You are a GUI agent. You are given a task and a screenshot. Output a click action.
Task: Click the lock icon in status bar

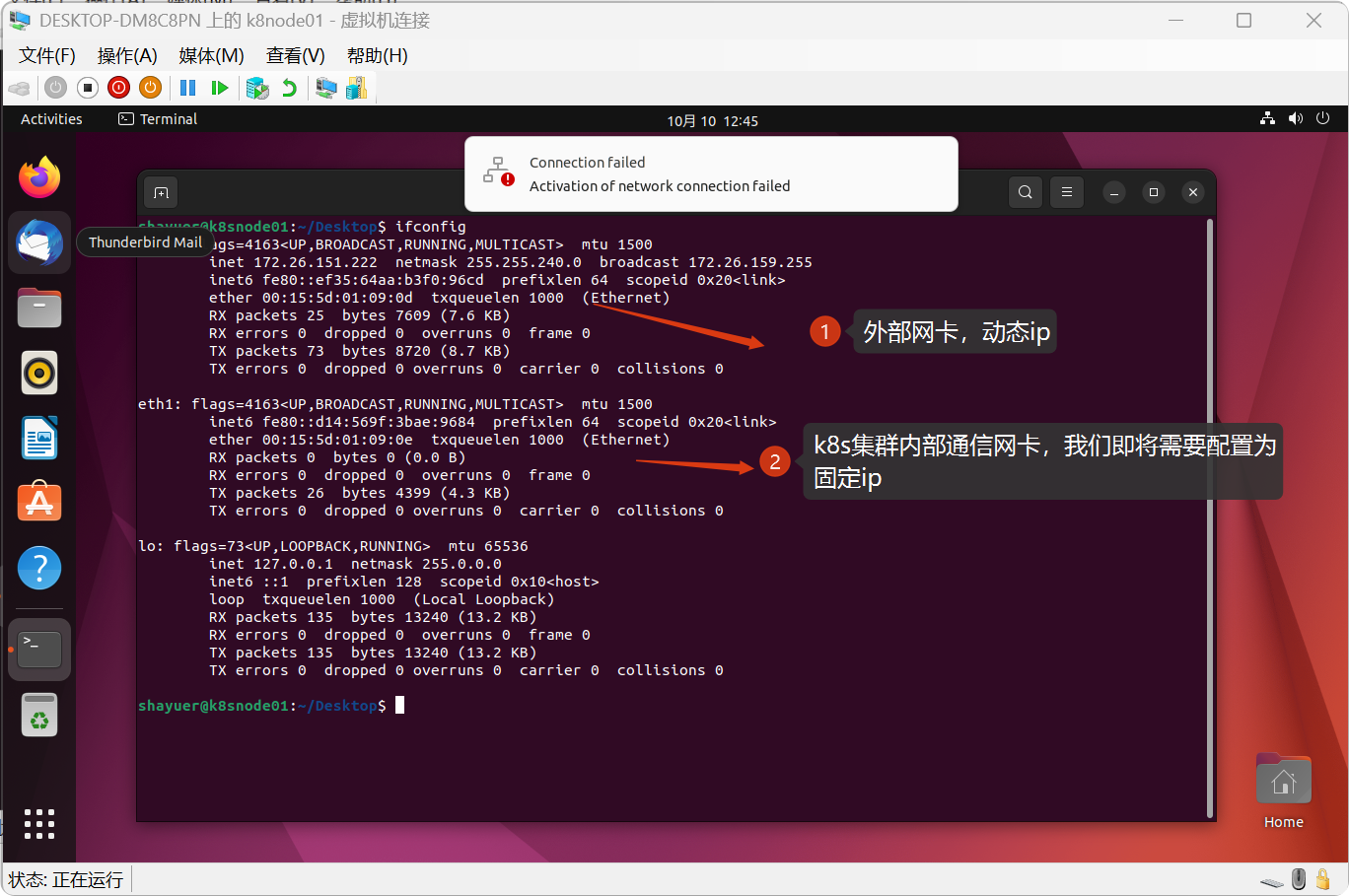[1323, 878]
